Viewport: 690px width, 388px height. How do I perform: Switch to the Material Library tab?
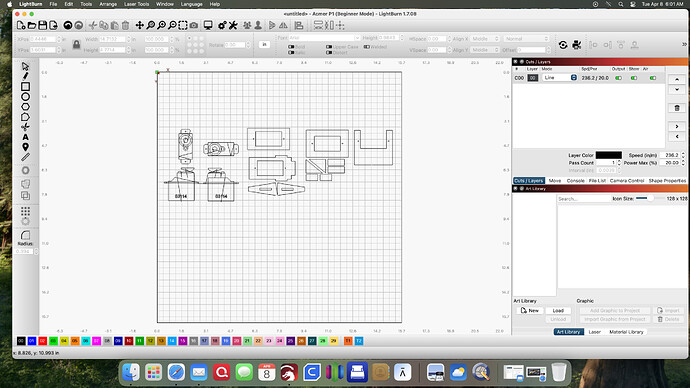click(x=626, y=332)
